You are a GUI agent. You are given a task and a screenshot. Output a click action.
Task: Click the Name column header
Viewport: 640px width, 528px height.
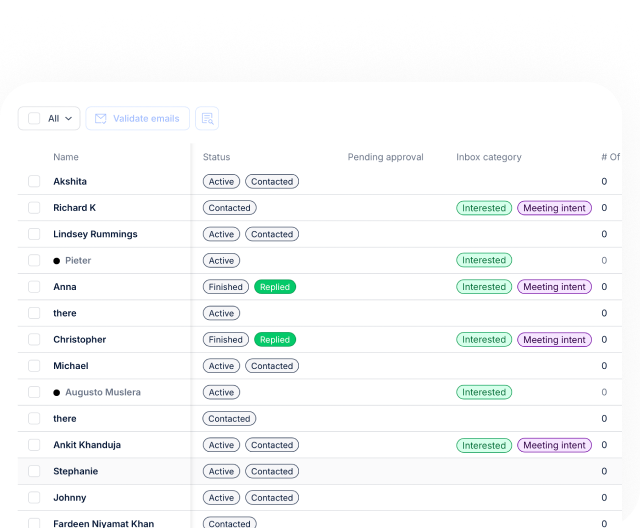click(66, 157)
